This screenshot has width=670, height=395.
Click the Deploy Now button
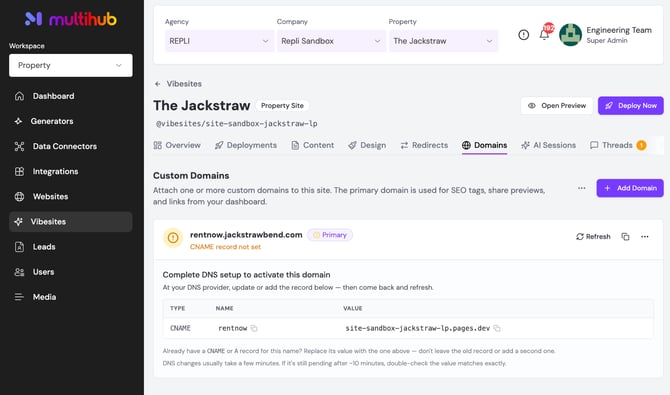coord(631,106)
